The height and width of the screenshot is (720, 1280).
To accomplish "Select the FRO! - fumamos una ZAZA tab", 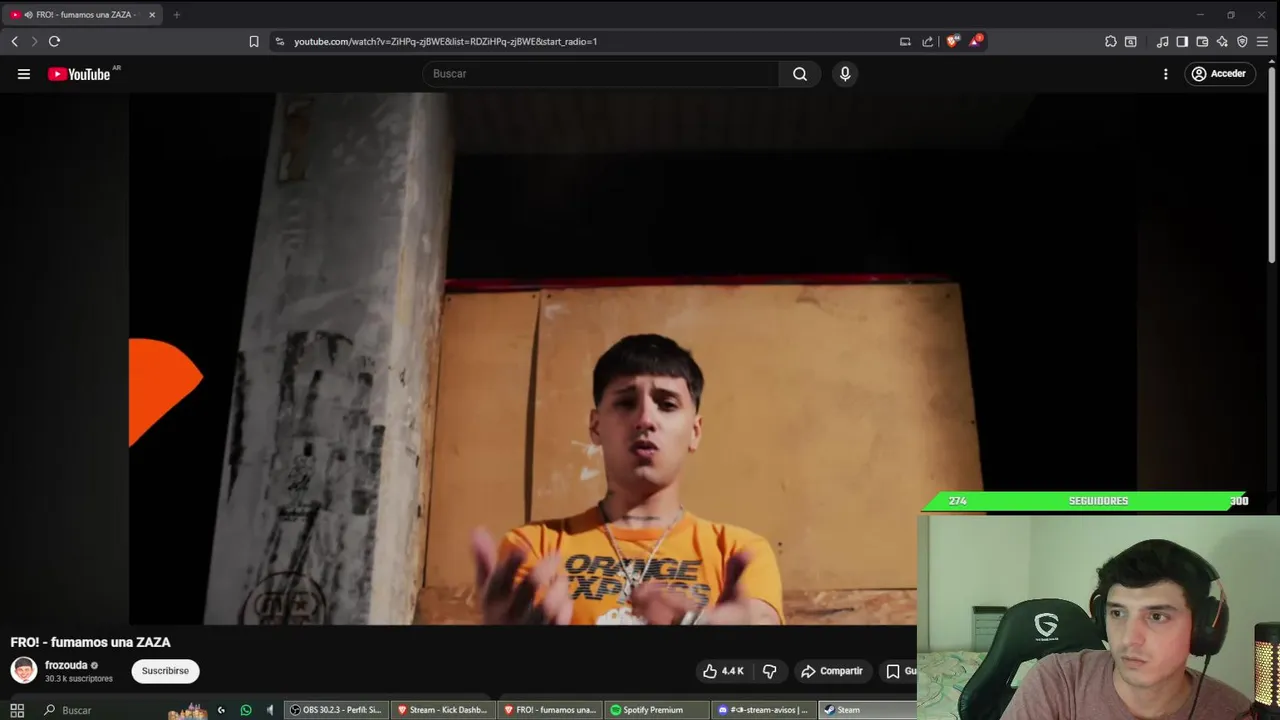I will (82, 15).
